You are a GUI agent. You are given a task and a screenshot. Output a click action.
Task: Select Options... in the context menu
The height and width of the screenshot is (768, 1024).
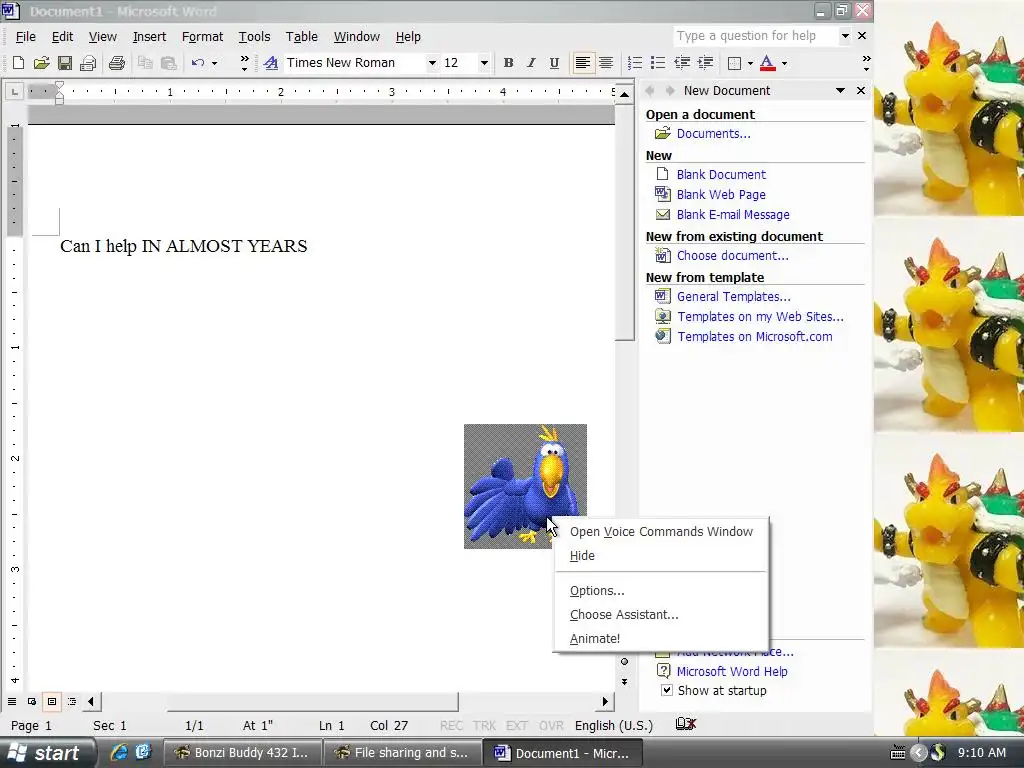pos(661,590)
